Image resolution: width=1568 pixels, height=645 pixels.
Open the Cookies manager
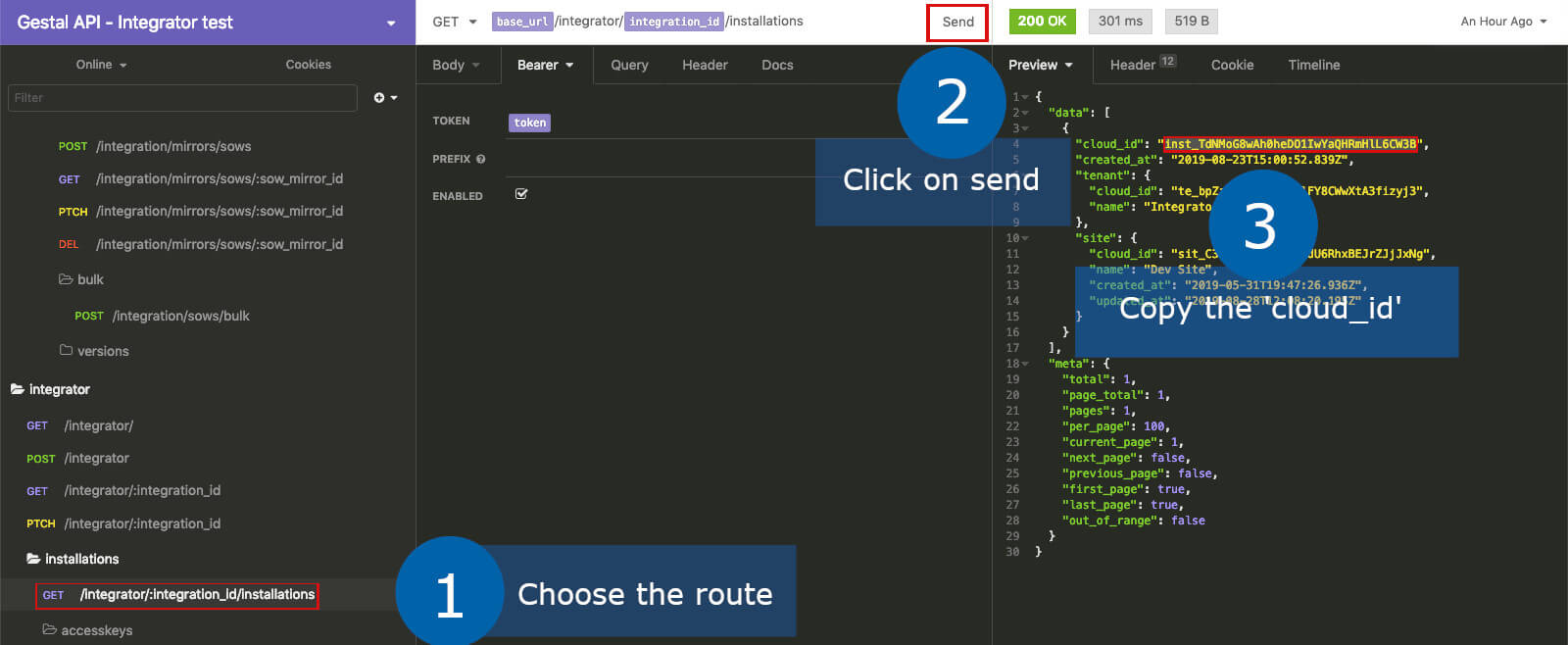click(308, 65)
